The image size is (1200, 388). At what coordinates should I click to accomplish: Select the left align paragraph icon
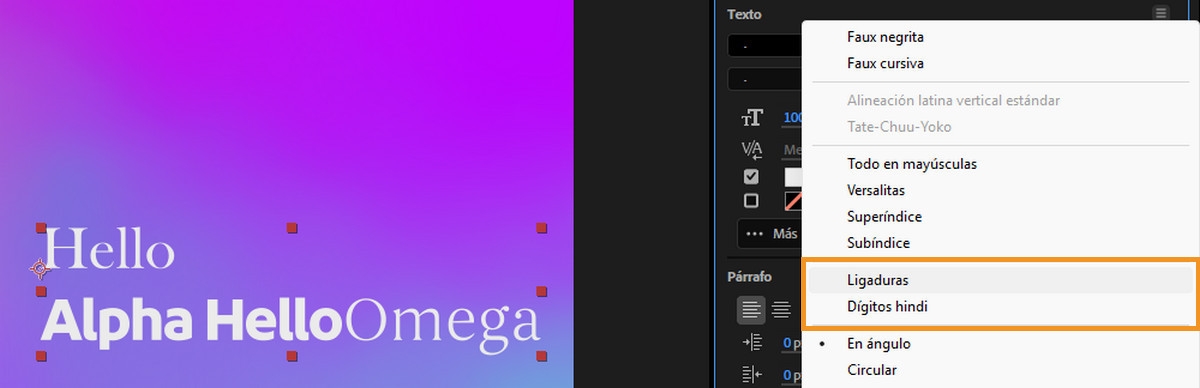coord(752,310)
